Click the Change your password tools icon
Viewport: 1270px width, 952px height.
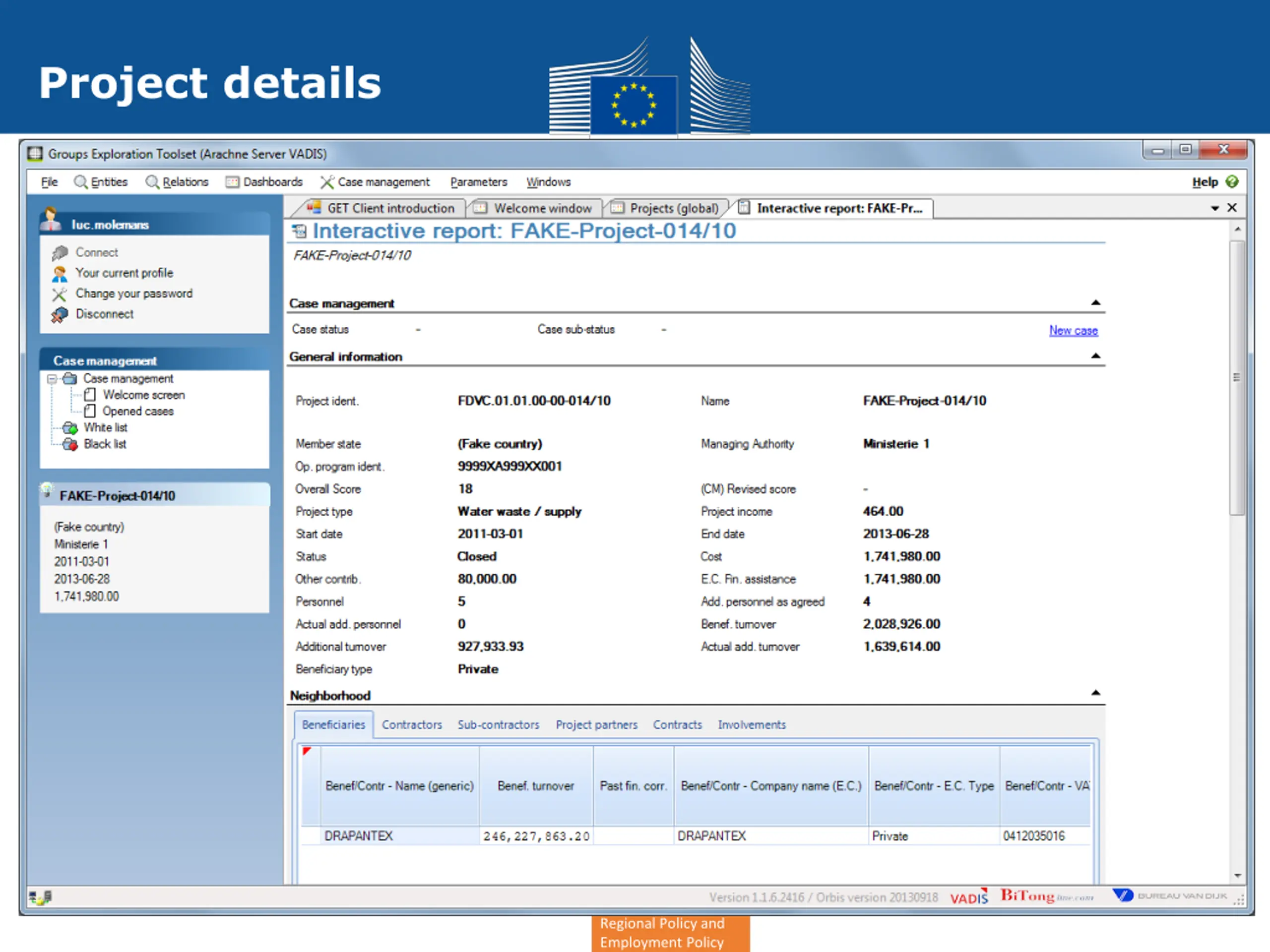pyautogui.click(x=60, y=295)
